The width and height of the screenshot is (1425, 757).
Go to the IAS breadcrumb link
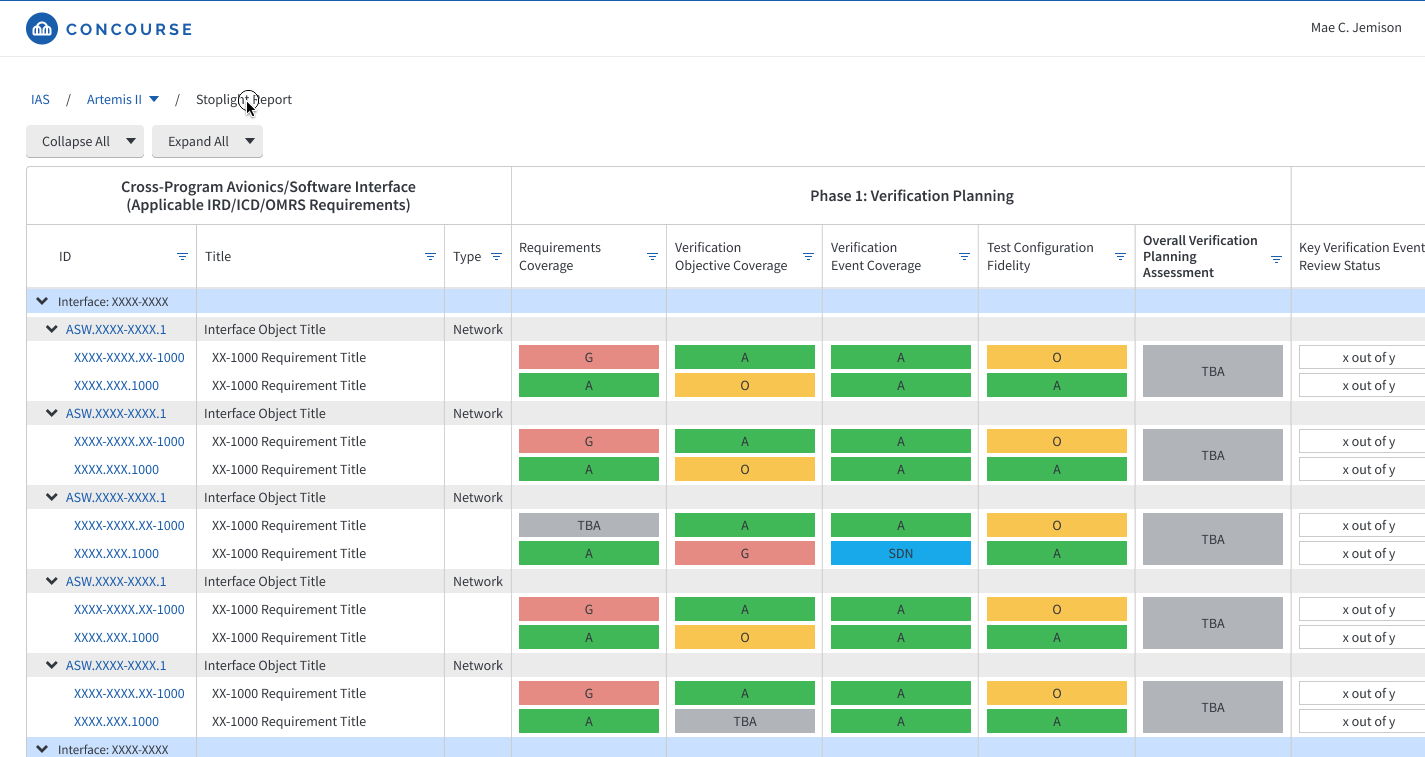click(40, 99)
